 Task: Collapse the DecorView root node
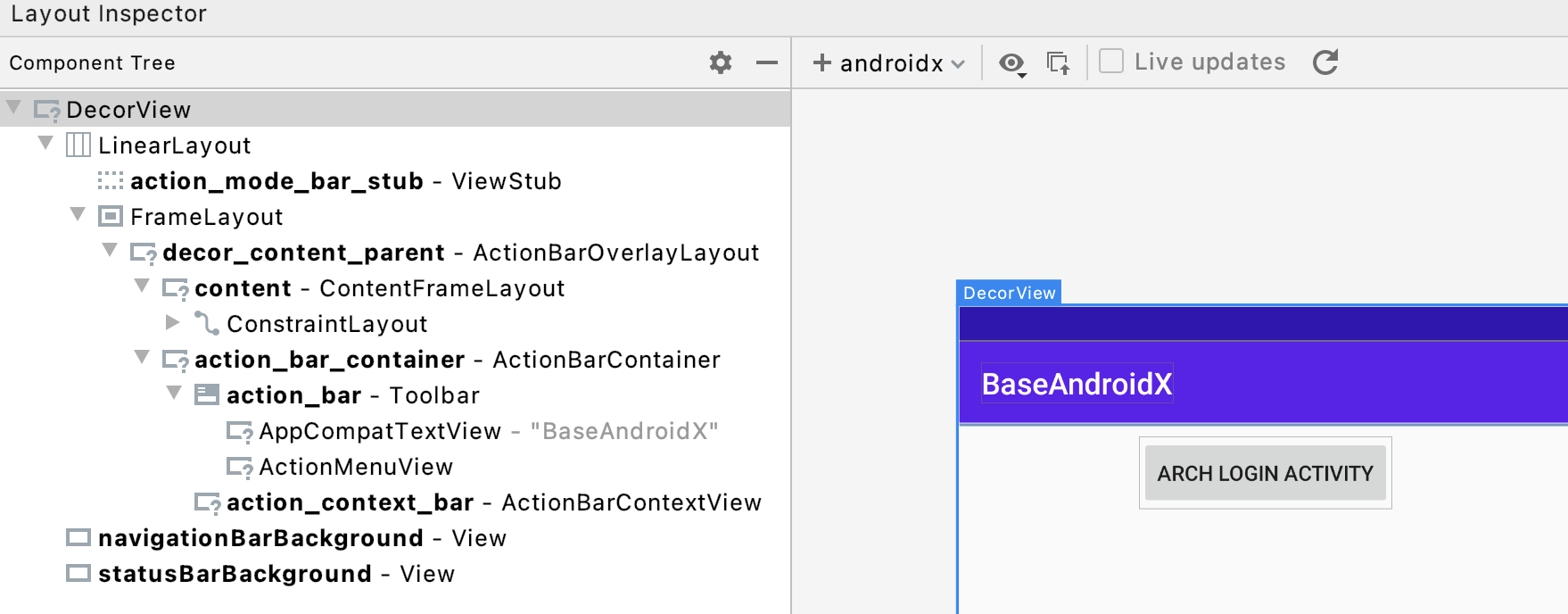[x=13, y=108]
